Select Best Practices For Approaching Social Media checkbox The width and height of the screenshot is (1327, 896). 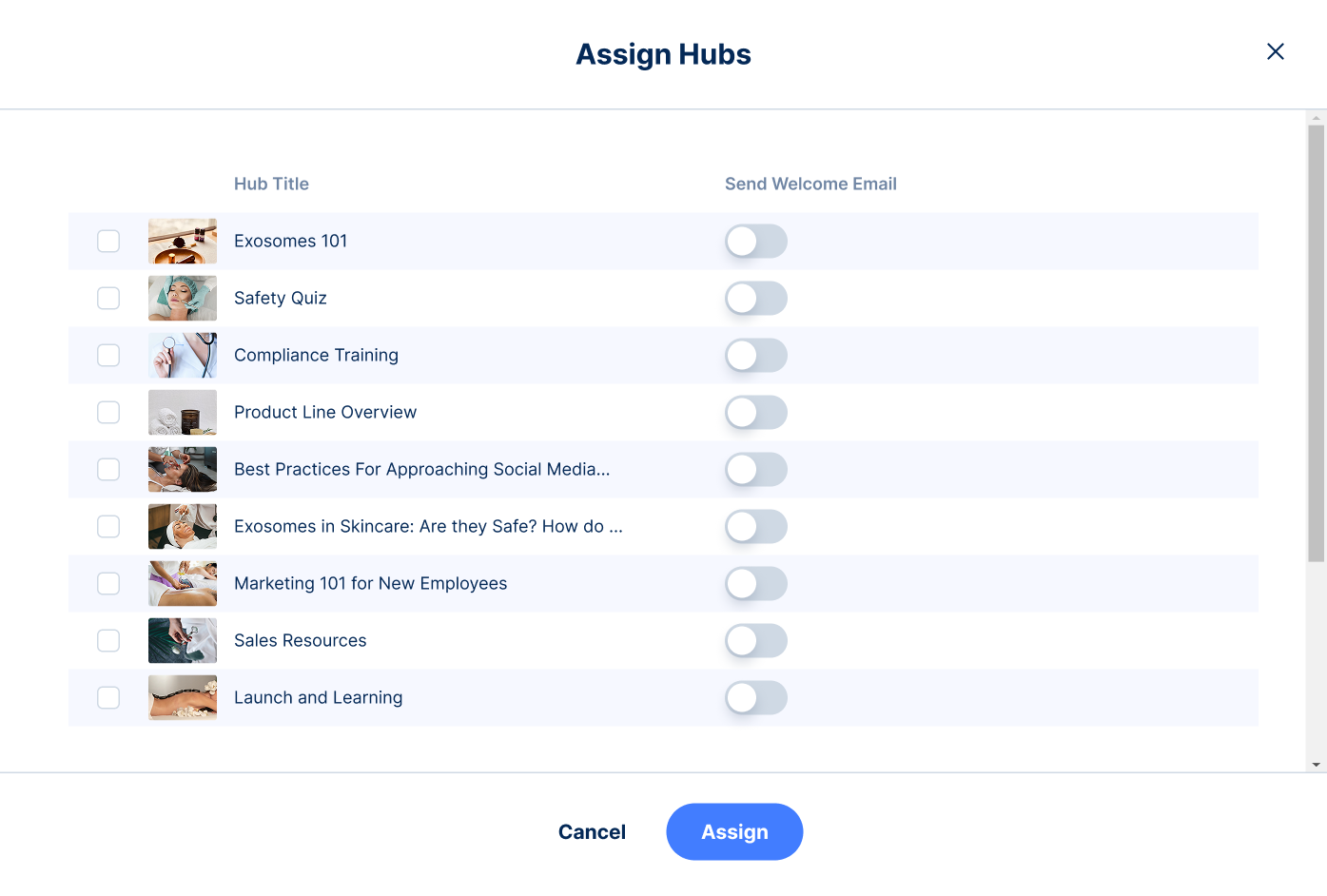[108, 469]
